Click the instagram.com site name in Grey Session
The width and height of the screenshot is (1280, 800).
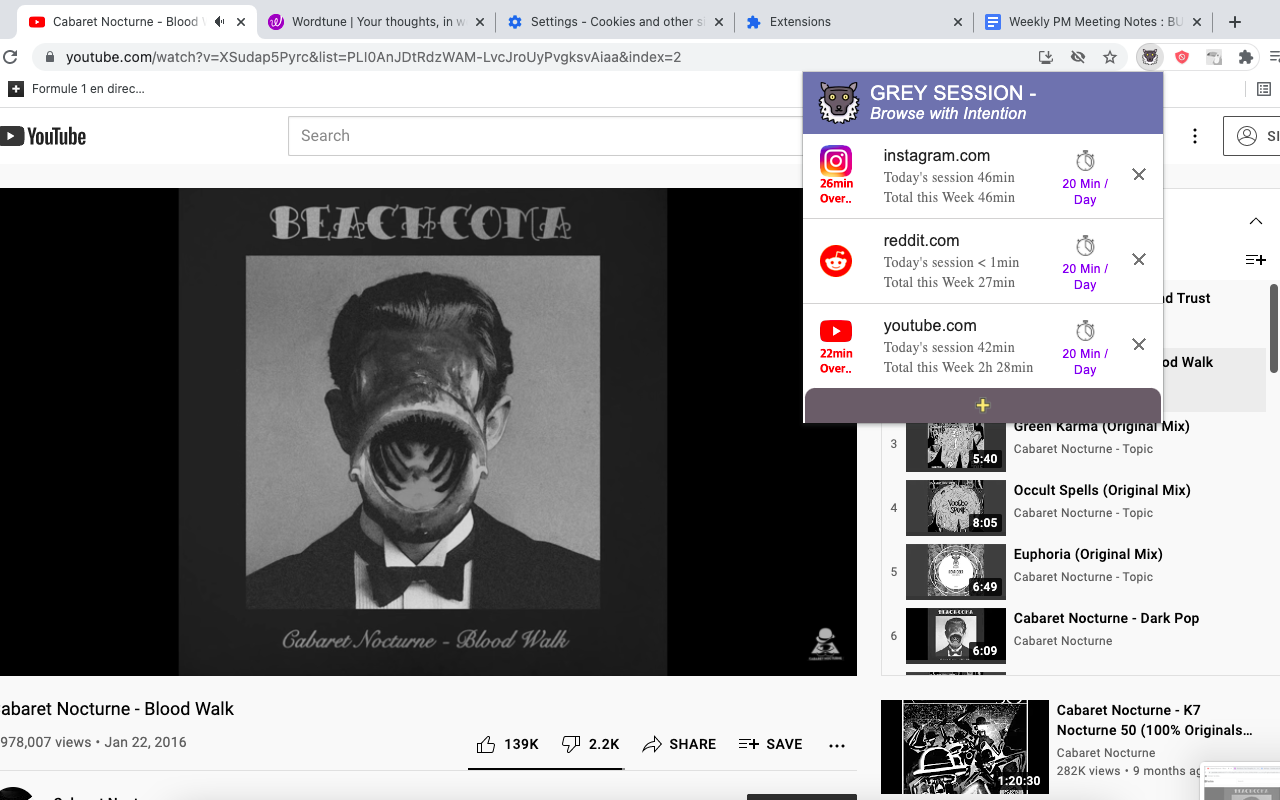[937, 155]
